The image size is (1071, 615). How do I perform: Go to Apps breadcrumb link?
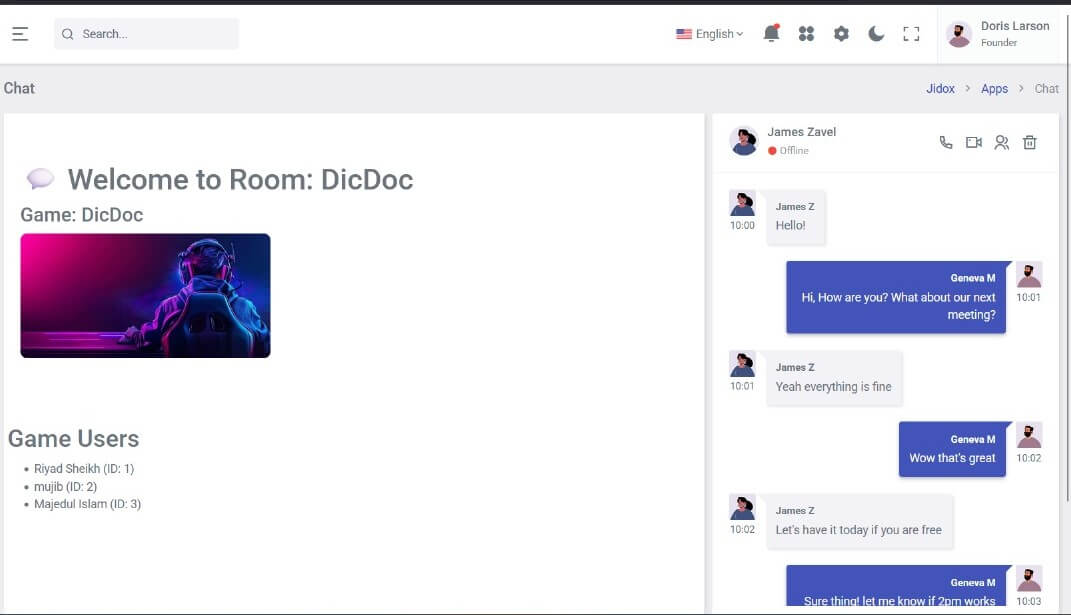(994, 89)
